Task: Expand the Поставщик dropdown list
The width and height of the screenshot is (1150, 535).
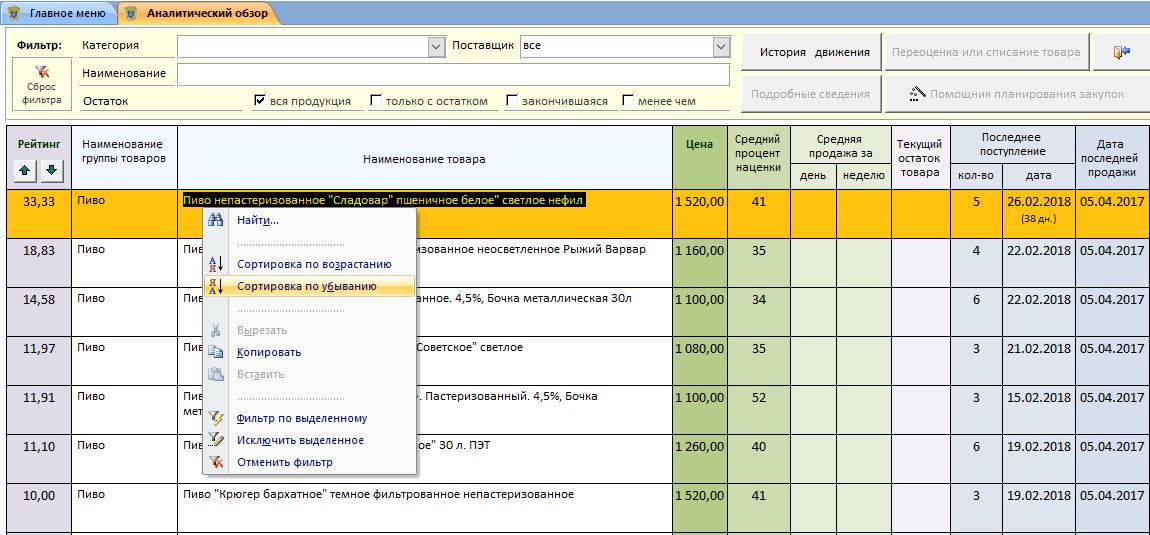Action: 721,46
